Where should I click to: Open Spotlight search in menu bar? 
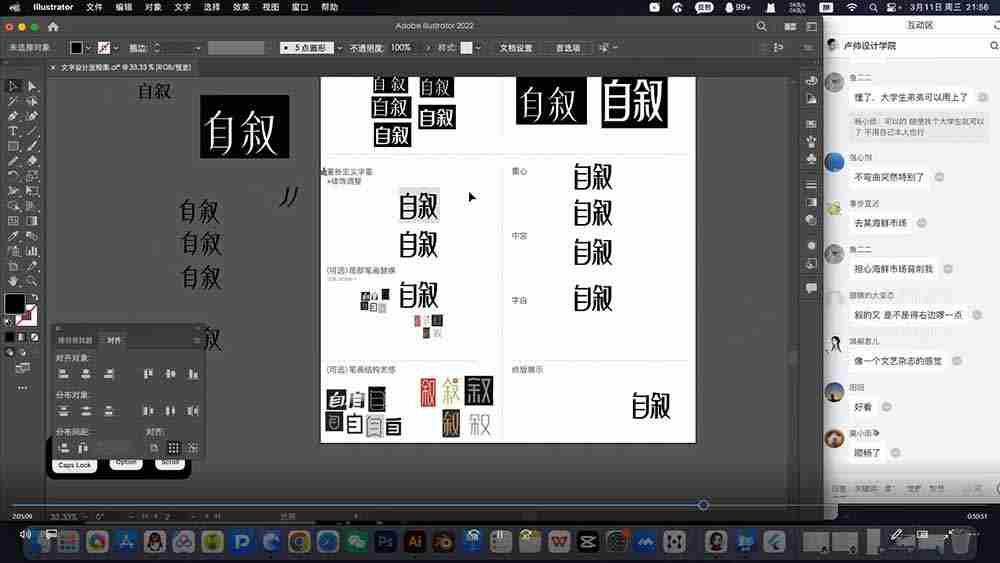873,7
